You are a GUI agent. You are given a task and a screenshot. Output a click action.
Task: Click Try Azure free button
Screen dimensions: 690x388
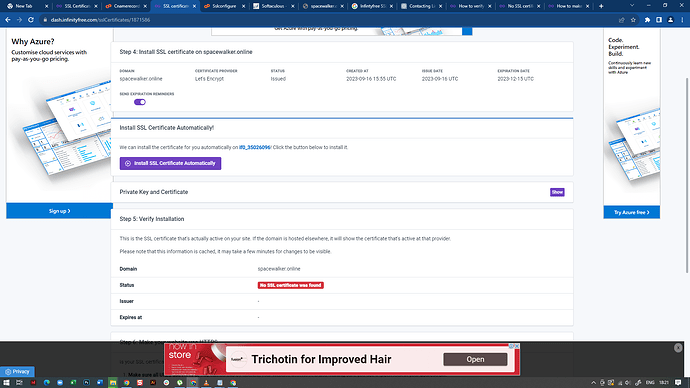point(631,212)
